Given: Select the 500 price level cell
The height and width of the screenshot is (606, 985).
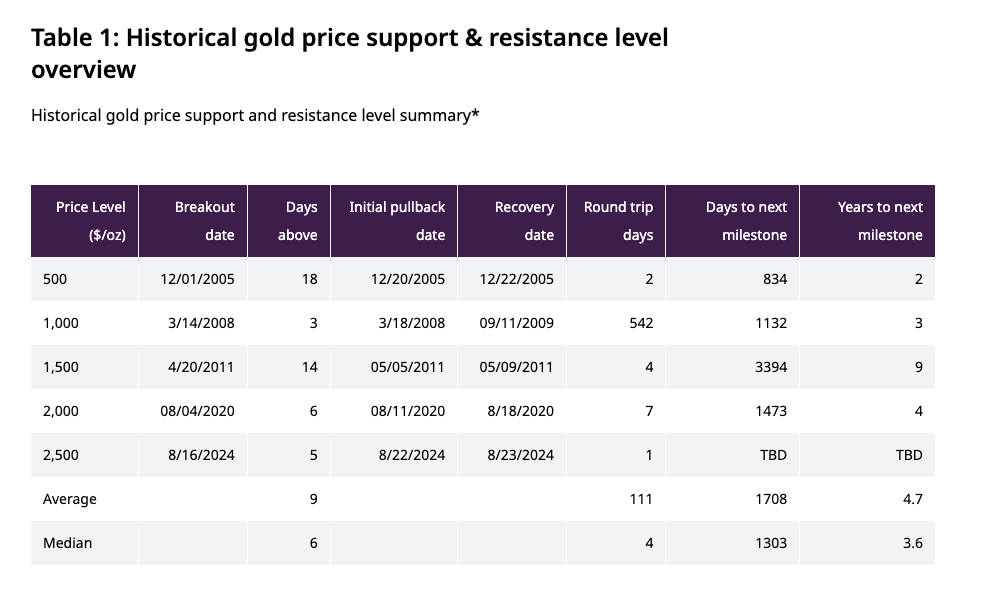Looking at the screenshot, I should (x=55, y=279).
